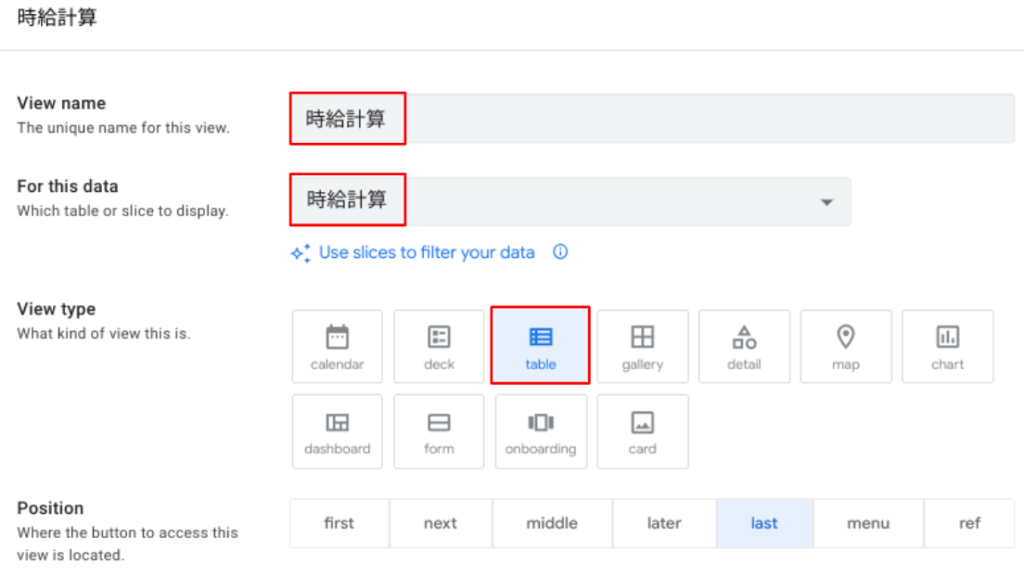The height and width of the screenshot is (576, 1024).
Task: Select the deck view type
Action: (x=439, y=346)
